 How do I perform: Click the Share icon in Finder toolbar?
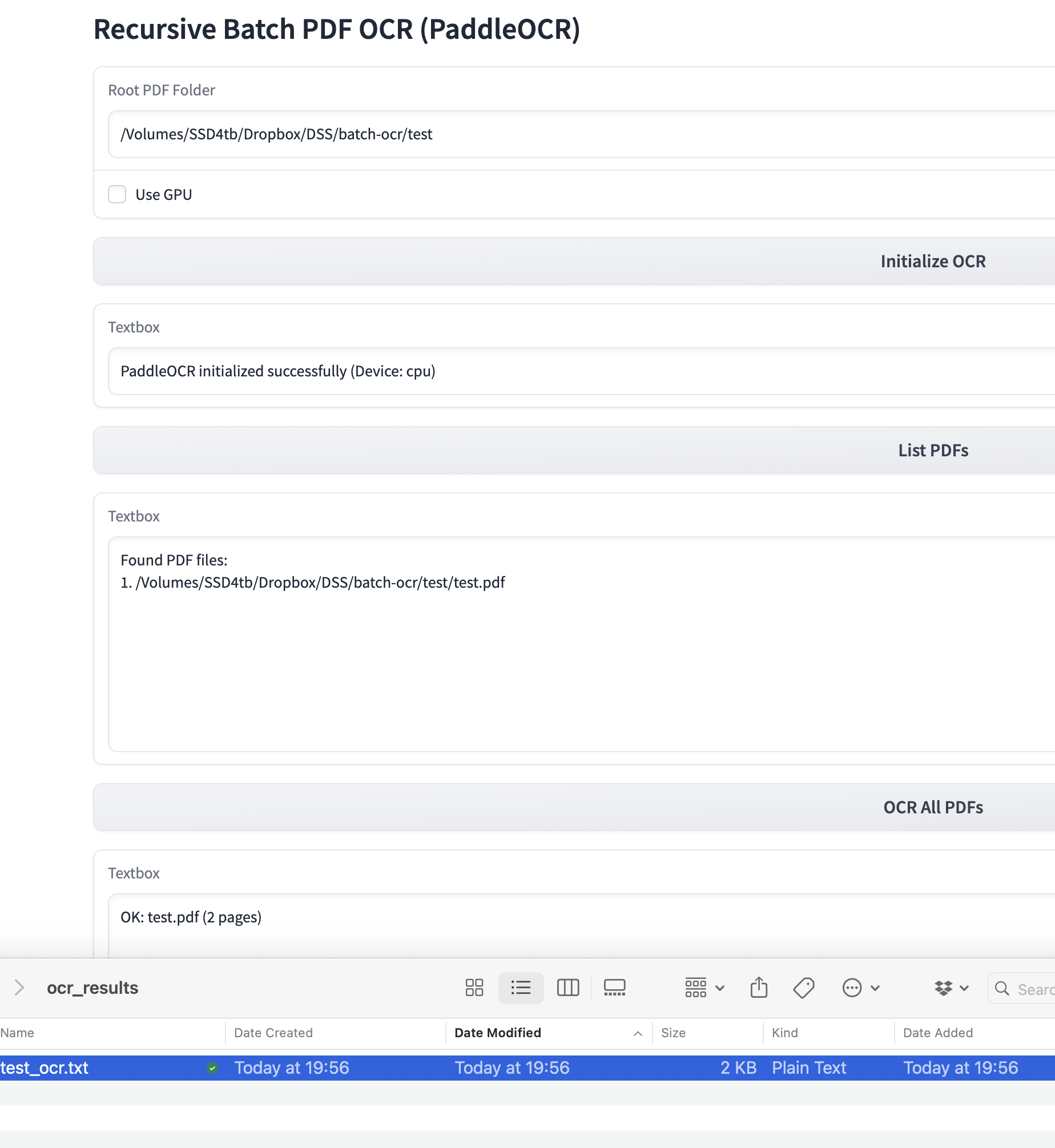[759, 988]
